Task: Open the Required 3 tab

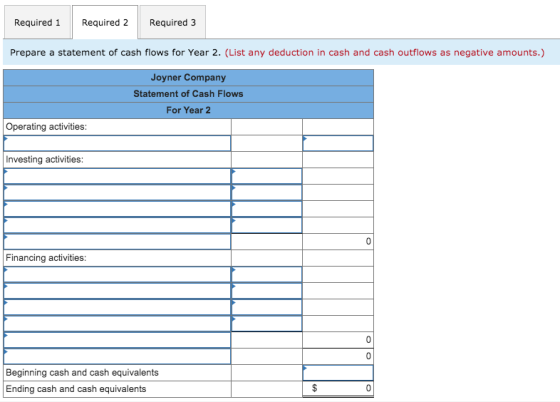Action: pyautogui.click(x=172, y=22)
